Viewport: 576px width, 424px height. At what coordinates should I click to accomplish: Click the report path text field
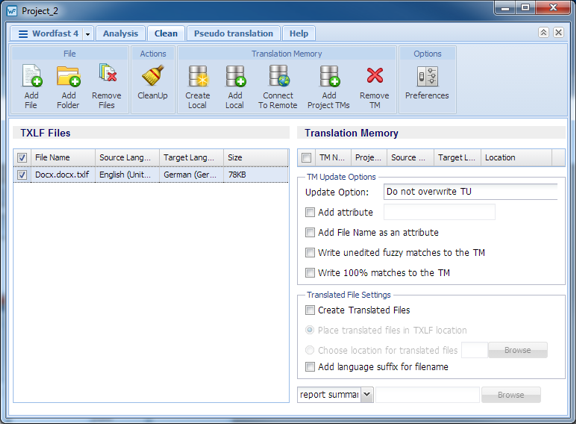(x=428, y=395)
